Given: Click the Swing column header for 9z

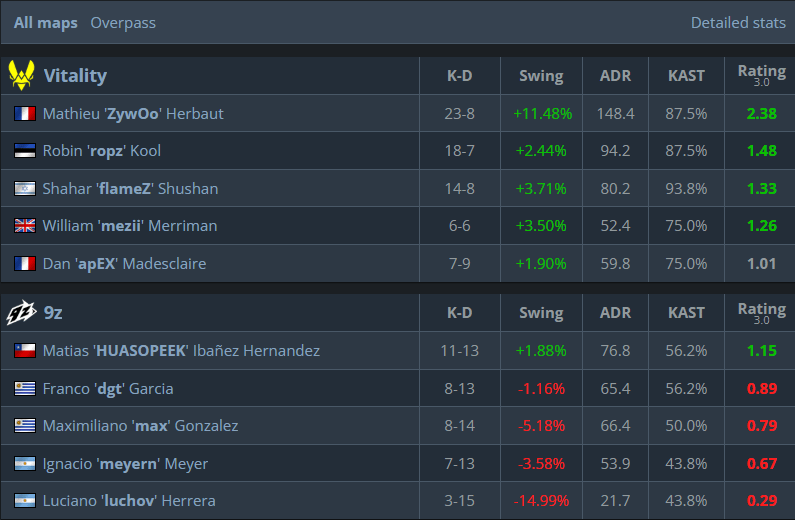Looking at the screenshot, I should coord(541,313).
